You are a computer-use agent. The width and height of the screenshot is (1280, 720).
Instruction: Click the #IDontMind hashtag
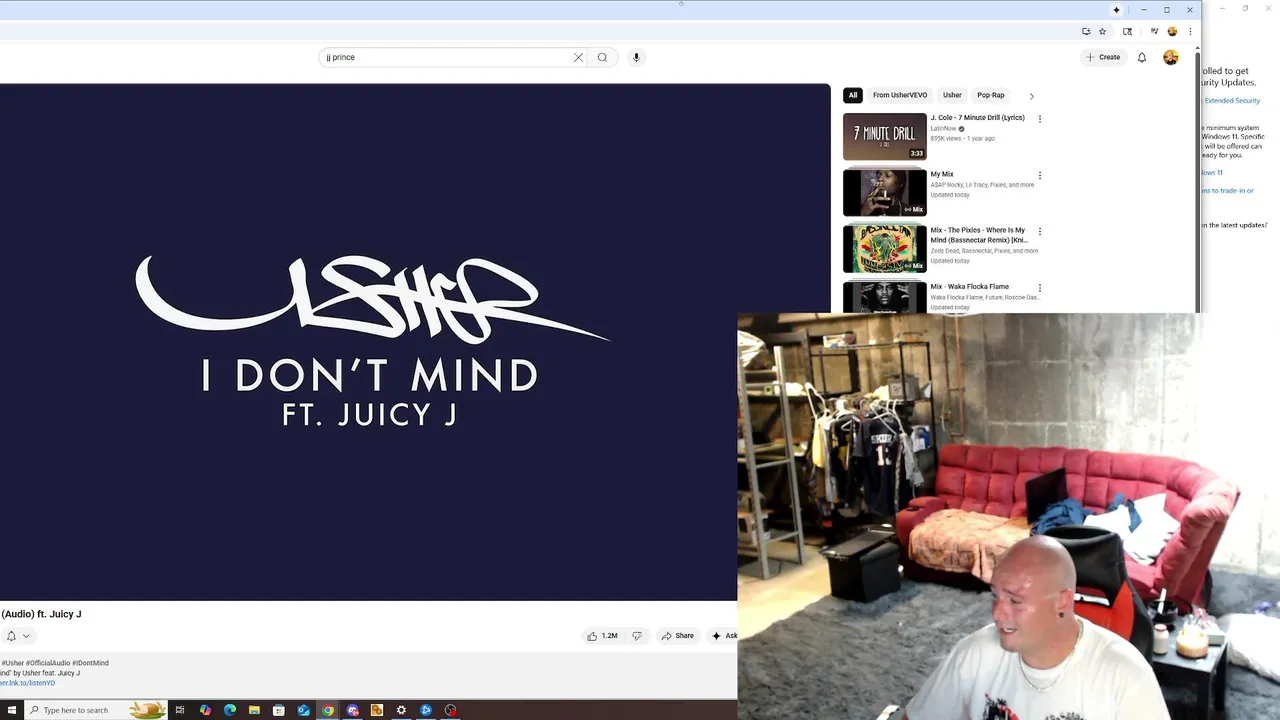90,663
